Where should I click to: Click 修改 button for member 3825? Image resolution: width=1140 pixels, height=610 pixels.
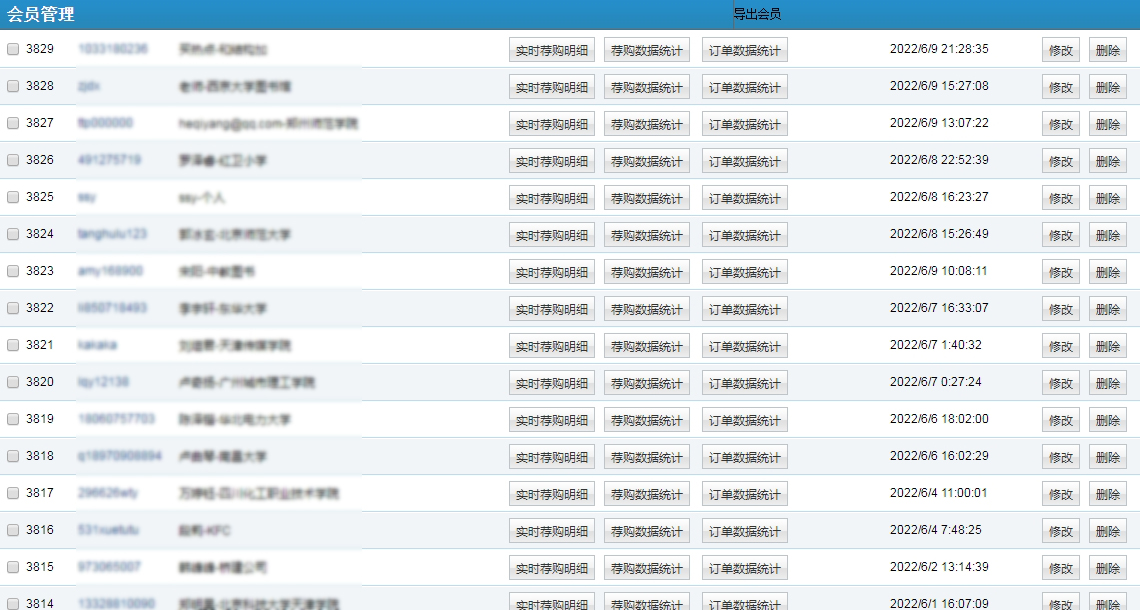pos(1060,198)
